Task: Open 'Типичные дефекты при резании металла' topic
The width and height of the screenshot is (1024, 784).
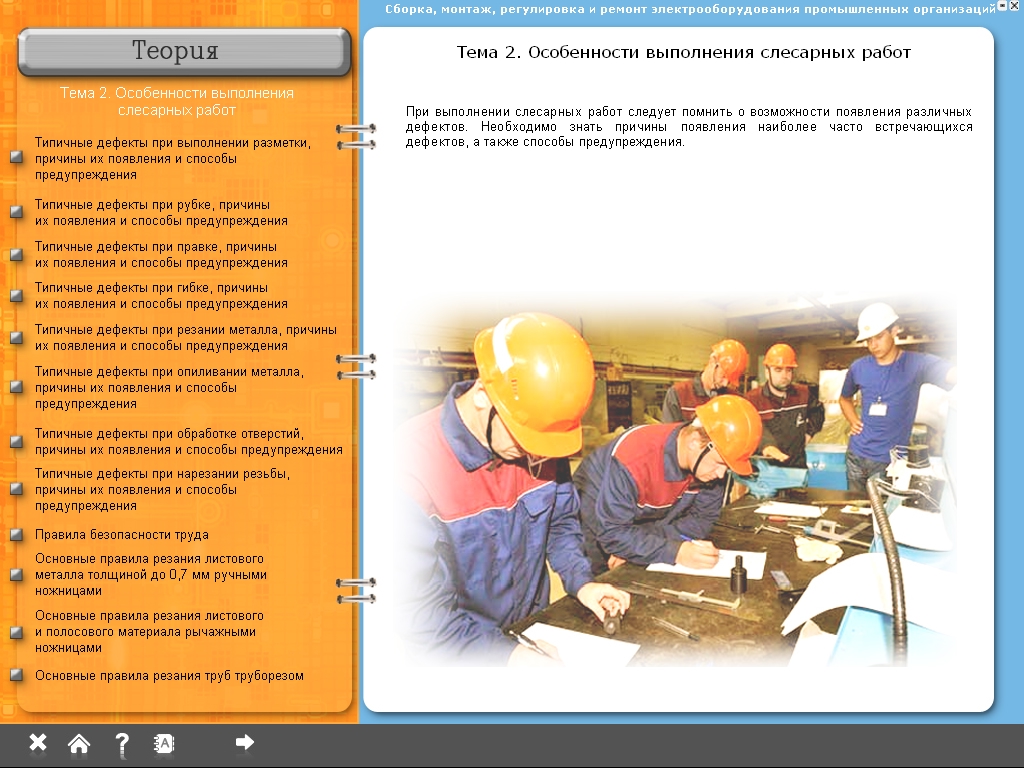Action: [x=185, y=337]
